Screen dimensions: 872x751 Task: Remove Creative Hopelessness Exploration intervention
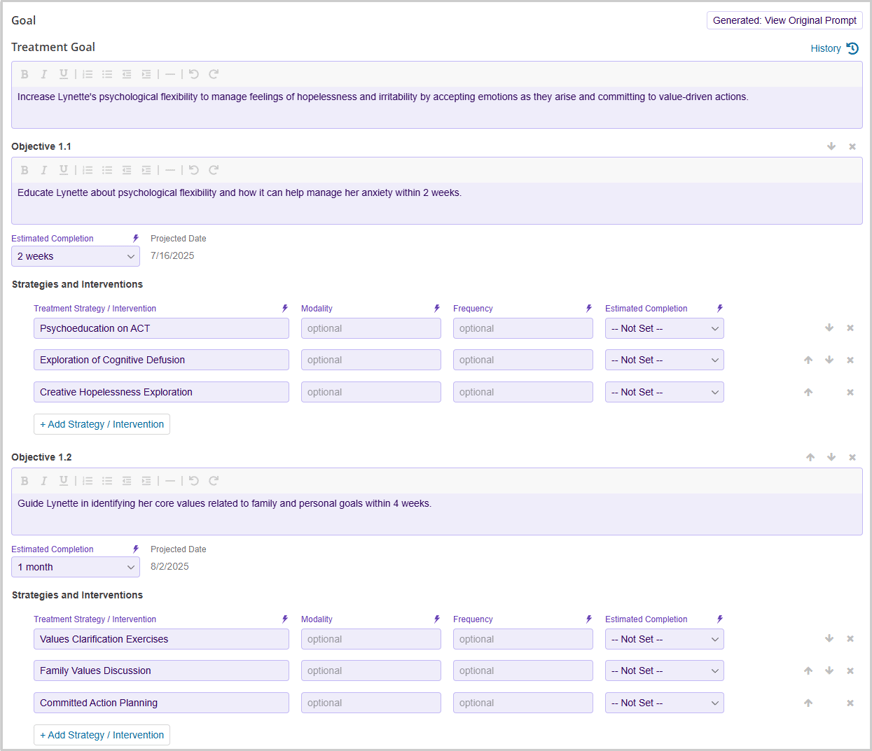850,393
